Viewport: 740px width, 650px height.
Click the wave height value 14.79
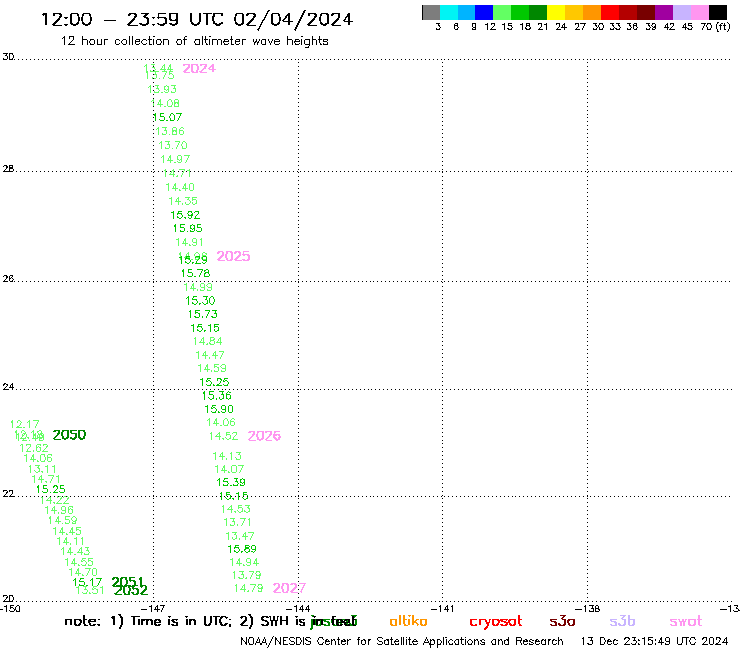click(x=248, y=589)
